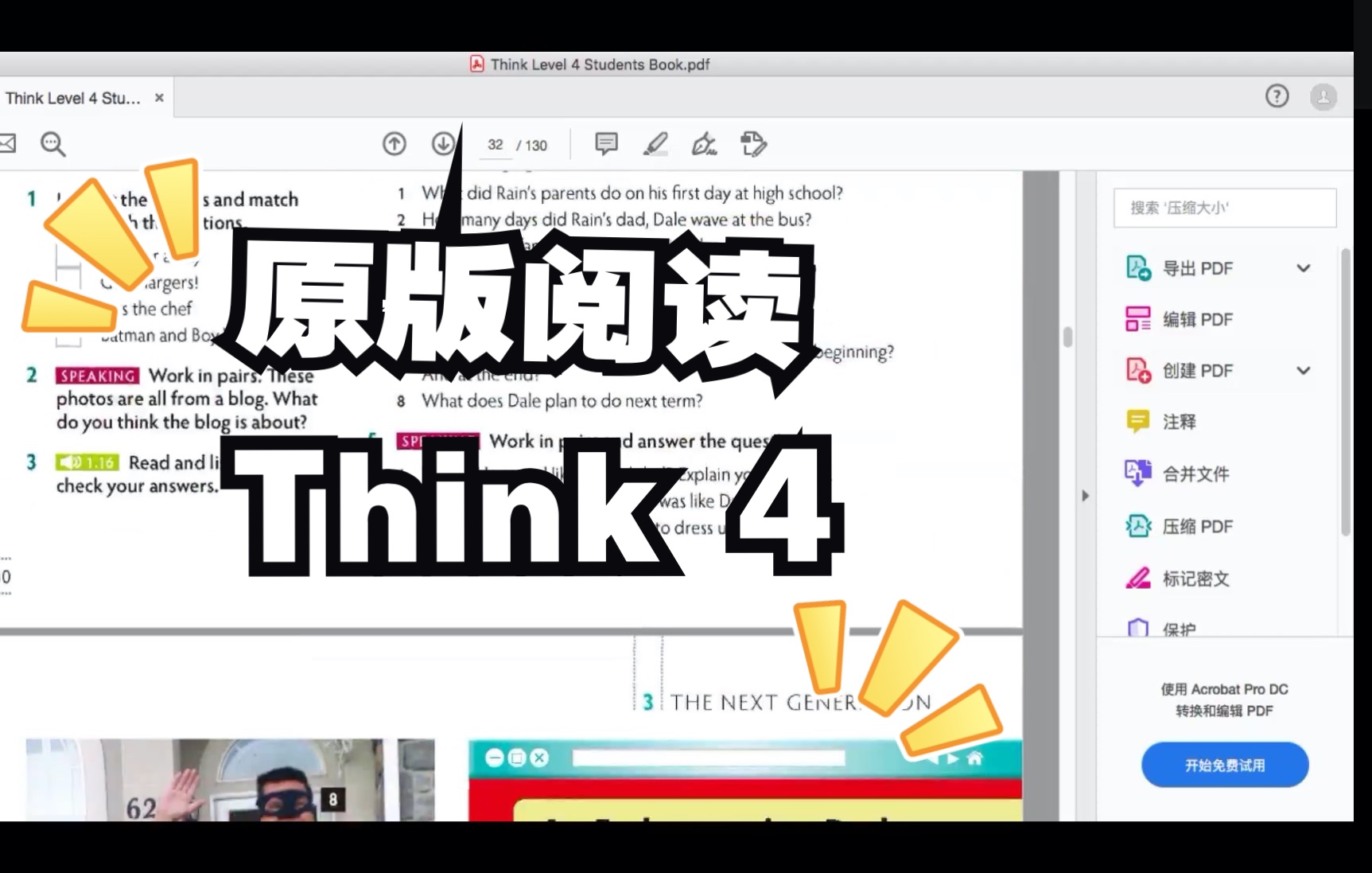The width and height of the screenshot is (1372, 873).
Task: Click the 搜索 '压缩大小' search box
Action: tap(1225, 208)
